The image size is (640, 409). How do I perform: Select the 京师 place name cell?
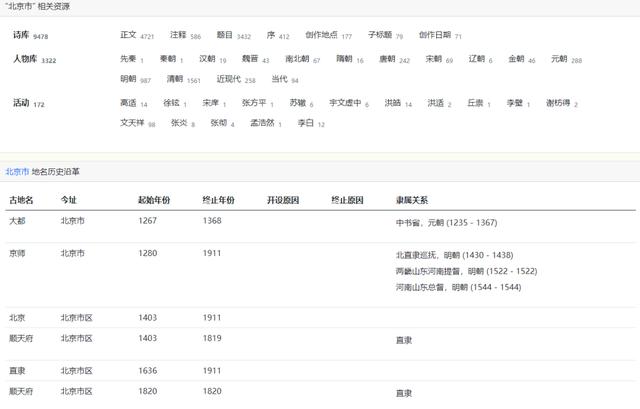[x=17, y=253]
